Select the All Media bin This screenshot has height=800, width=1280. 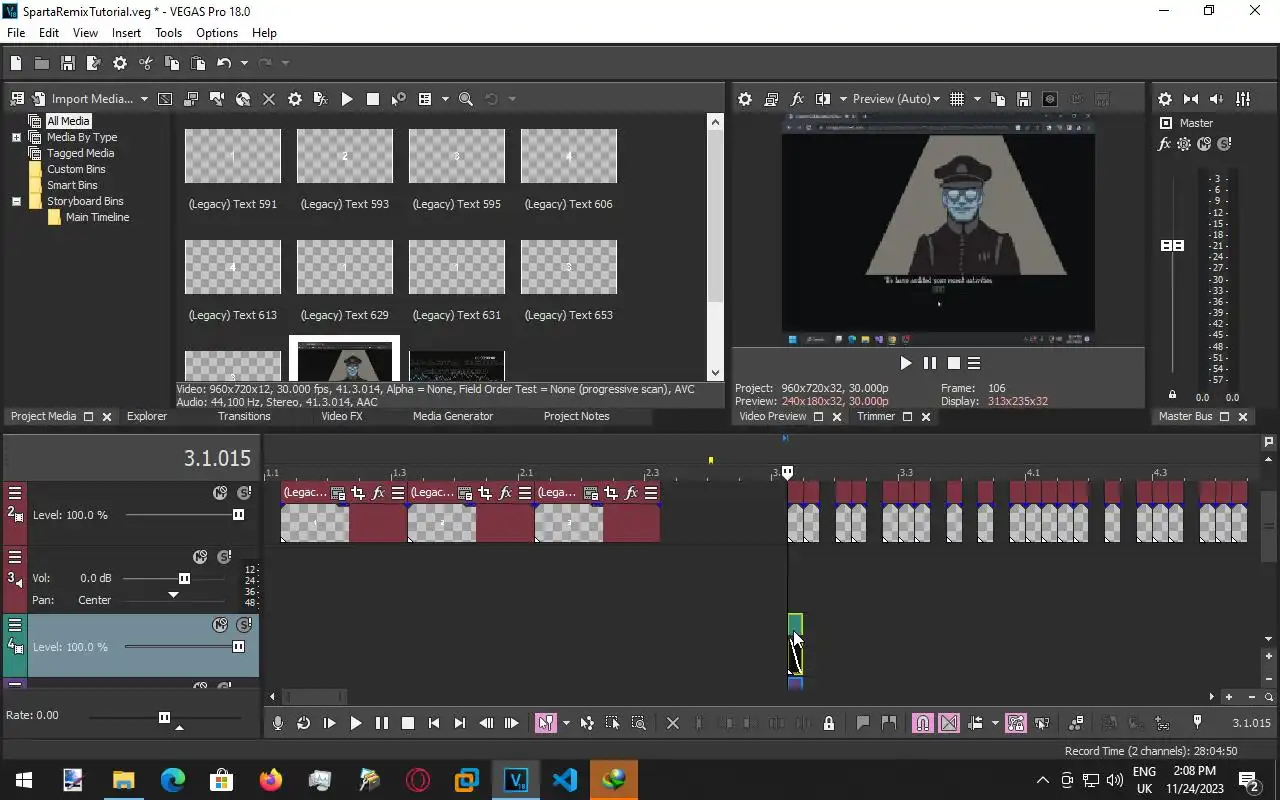pyautogui.click(x=68, y=121)
